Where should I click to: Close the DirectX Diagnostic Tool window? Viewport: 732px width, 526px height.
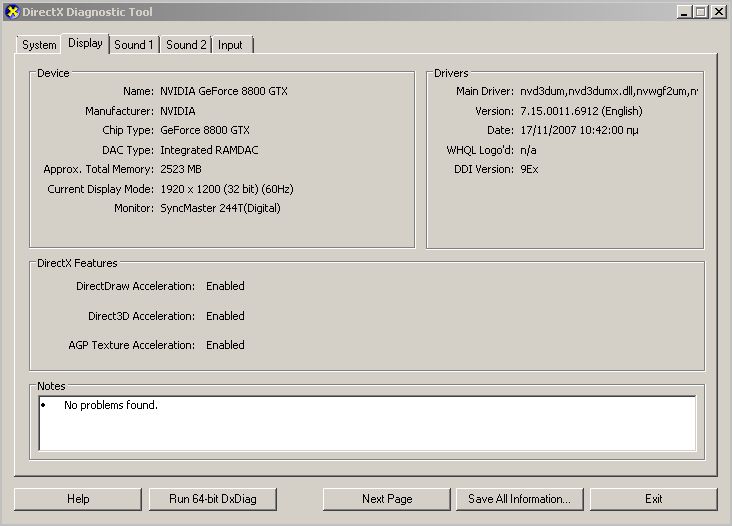click(718, 12)
